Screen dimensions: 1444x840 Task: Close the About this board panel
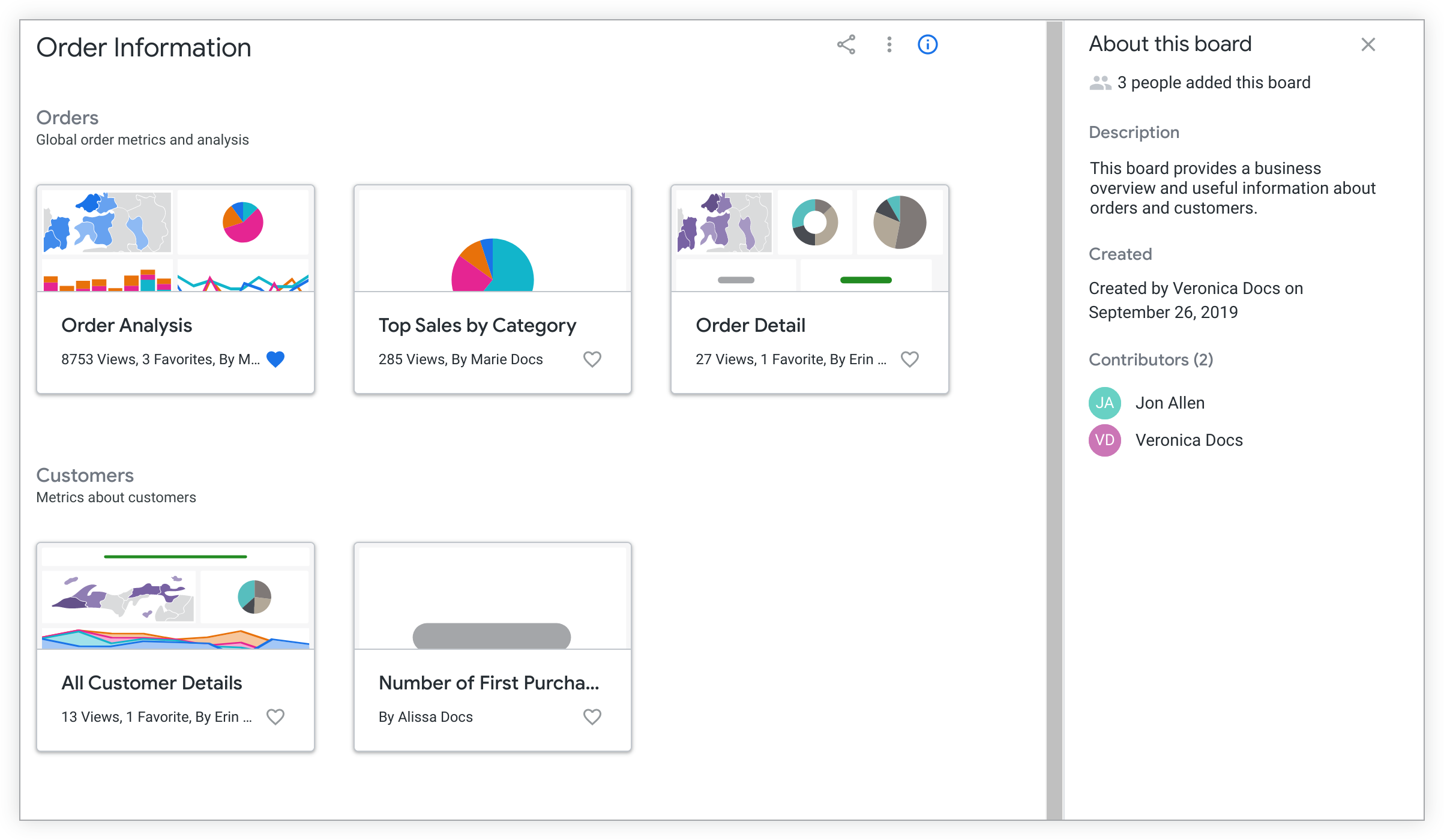click(x=1369, y=45)
